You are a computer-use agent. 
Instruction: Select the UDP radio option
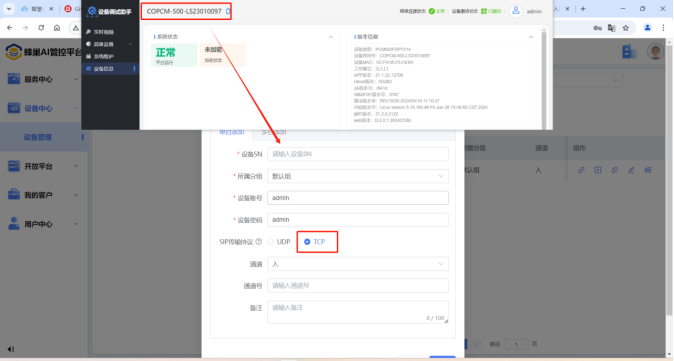click(270, 242)
